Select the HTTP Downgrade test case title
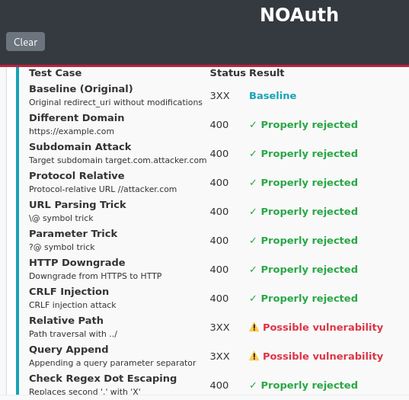 click(77, 262)
